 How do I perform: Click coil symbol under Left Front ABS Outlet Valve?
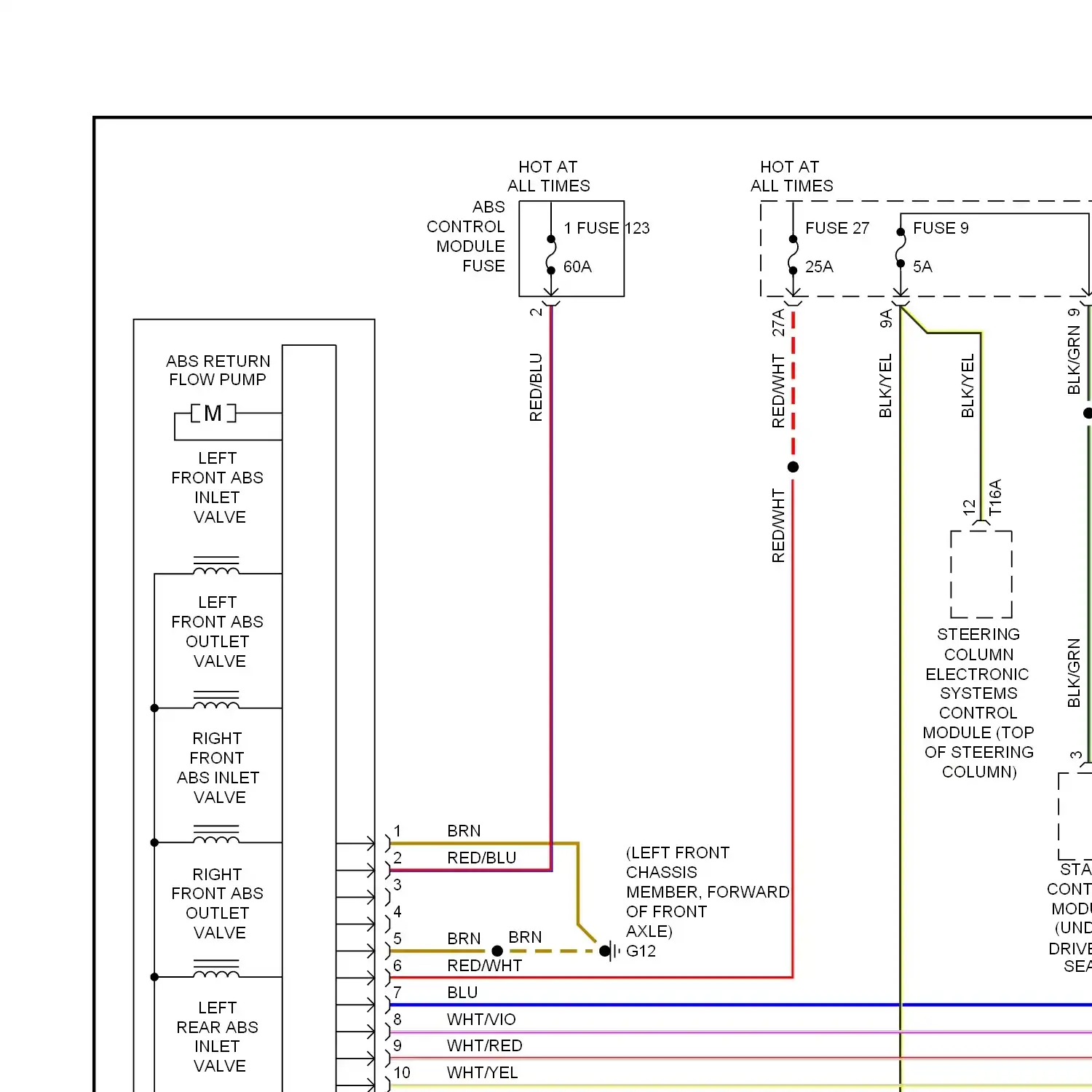[216, 700]
